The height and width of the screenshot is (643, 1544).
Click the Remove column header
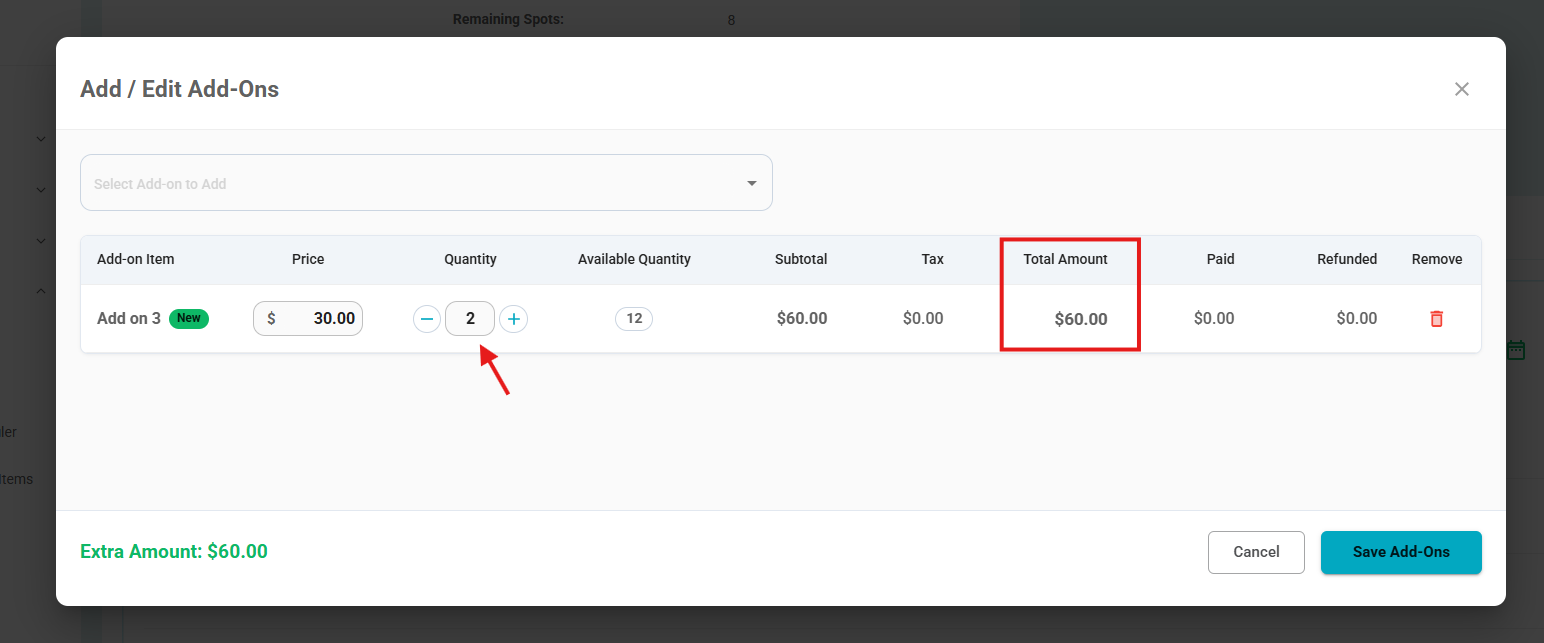[x=1437, y=259]
